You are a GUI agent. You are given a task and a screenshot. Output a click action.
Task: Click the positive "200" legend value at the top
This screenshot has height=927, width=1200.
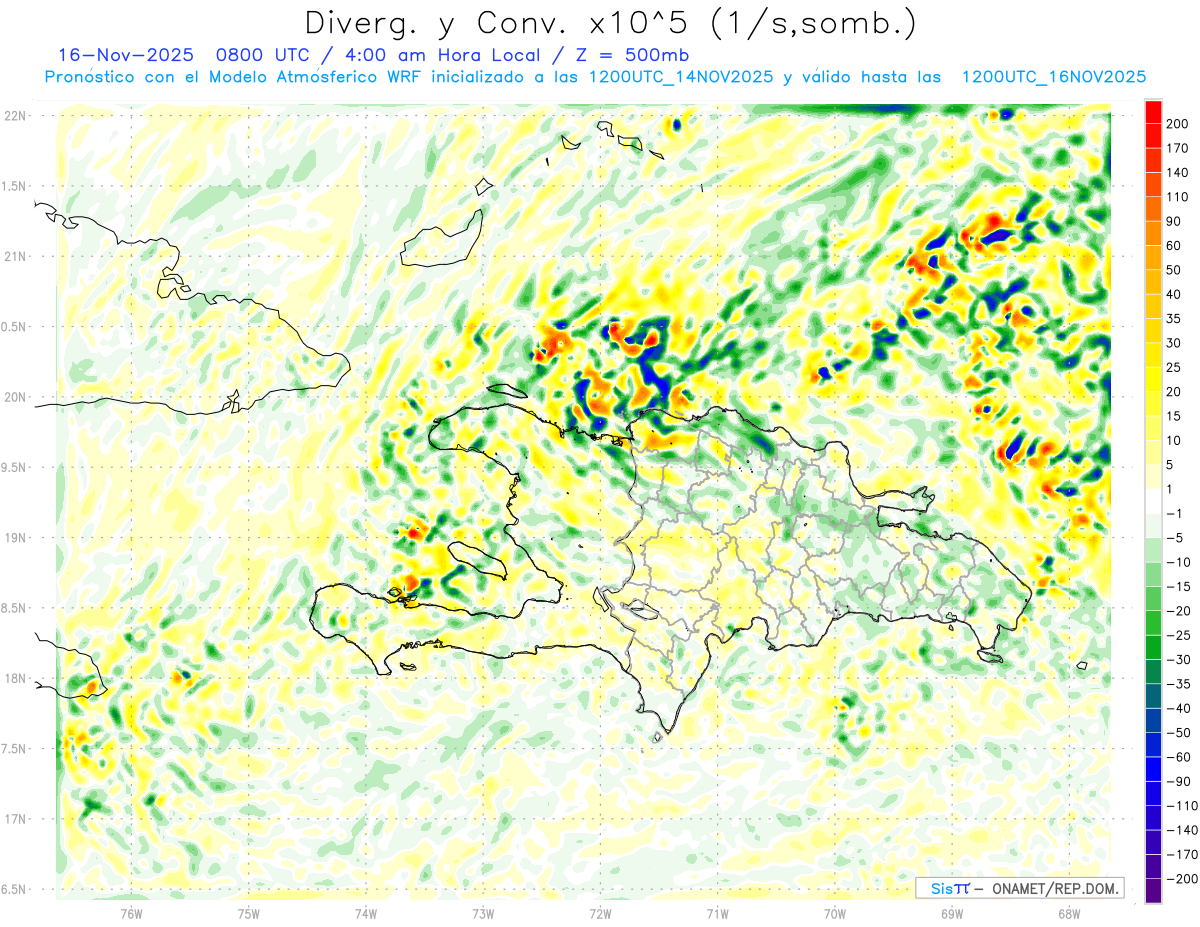pyautogui.click(x=1178, y=123)
